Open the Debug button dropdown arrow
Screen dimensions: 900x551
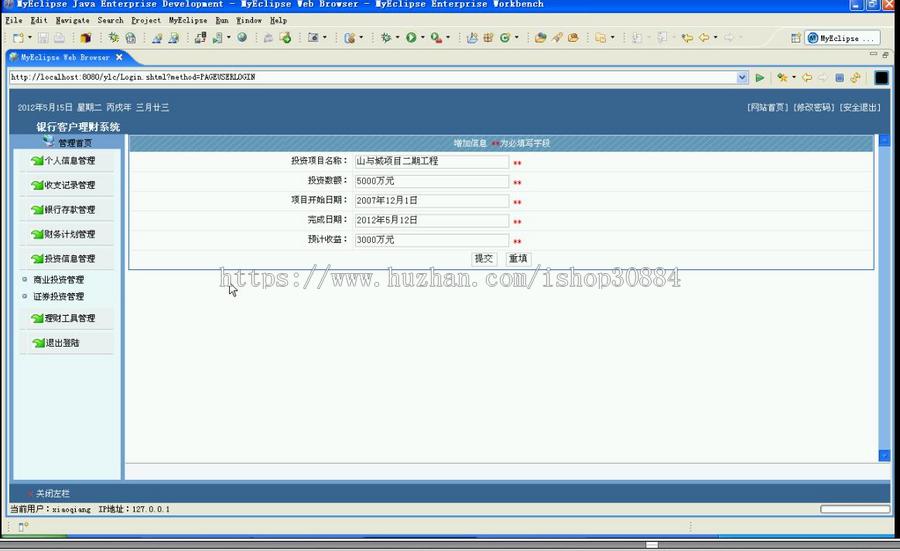[x=397, y=38]
